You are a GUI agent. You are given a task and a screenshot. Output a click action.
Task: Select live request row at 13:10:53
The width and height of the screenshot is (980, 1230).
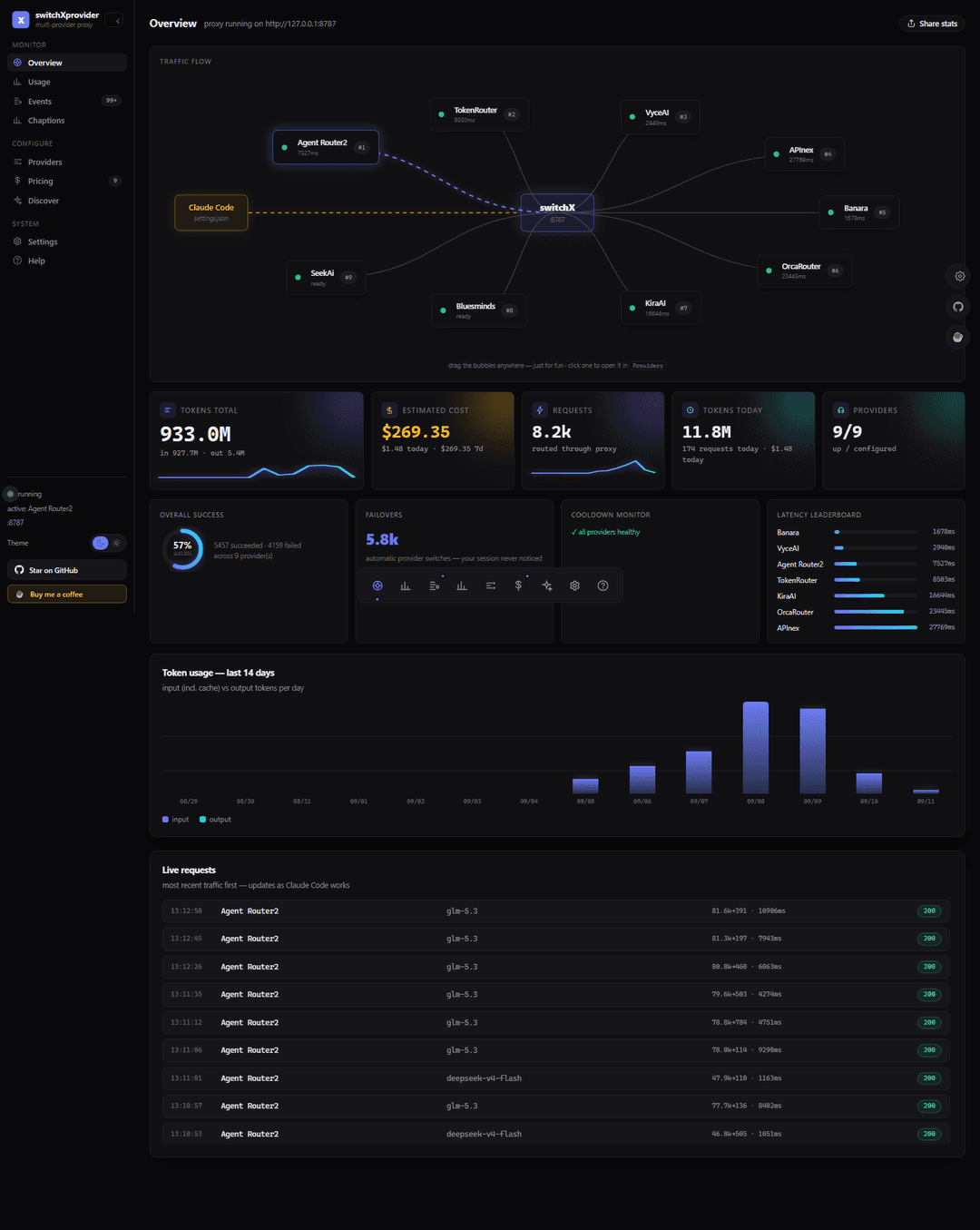pyautogui.click(x=556, y=1134)
